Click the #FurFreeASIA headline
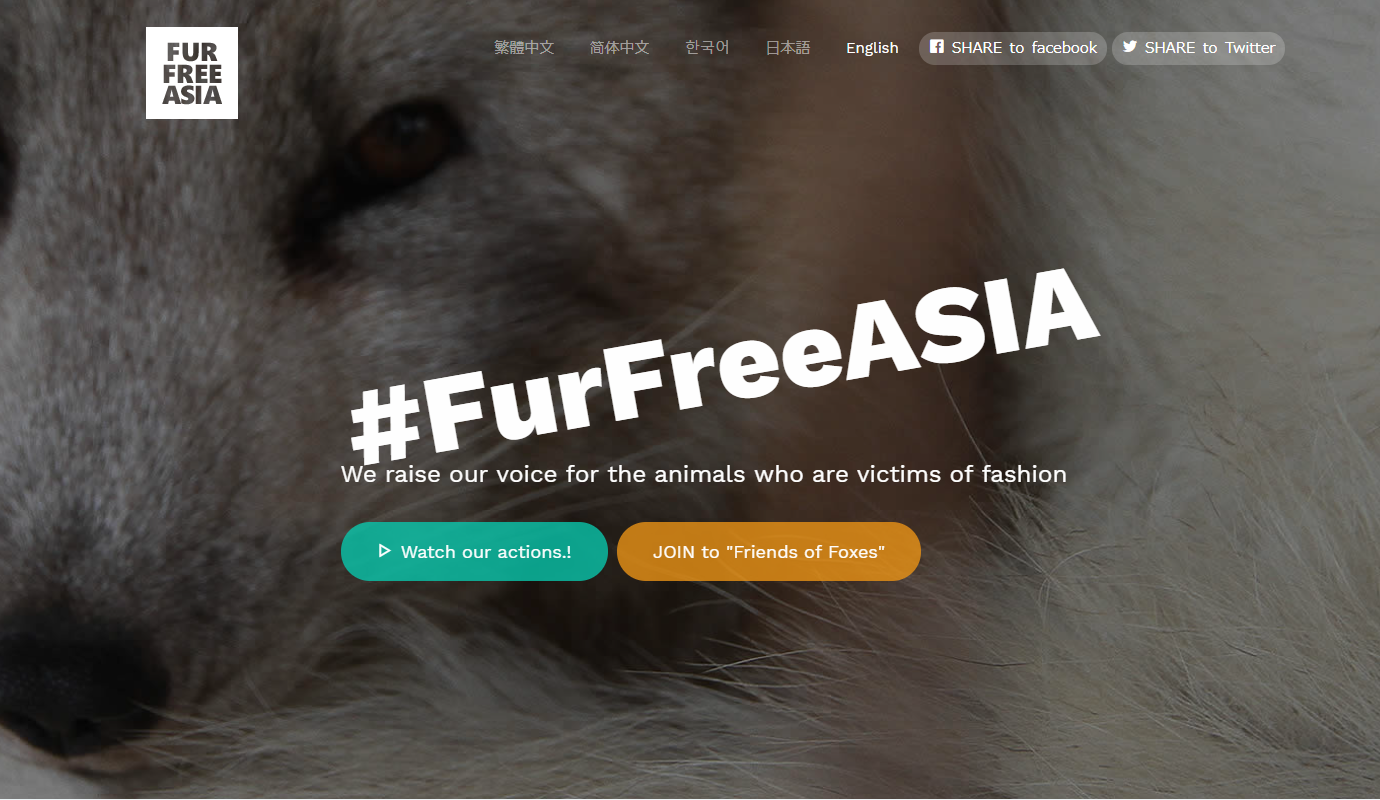Viewport: 1380px width, 800px height. click(x=725, y=362)
